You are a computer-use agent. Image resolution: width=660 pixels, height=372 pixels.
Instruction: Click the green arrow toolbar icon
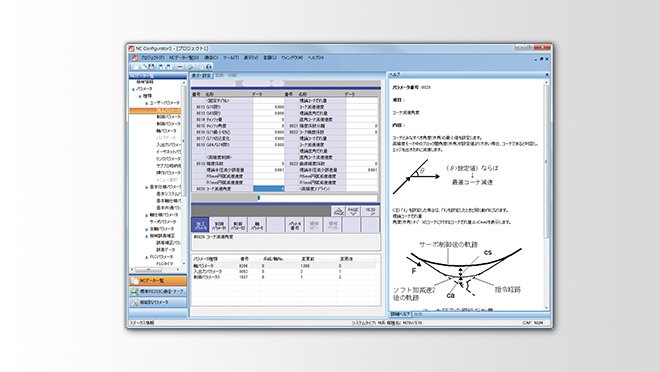191,66
